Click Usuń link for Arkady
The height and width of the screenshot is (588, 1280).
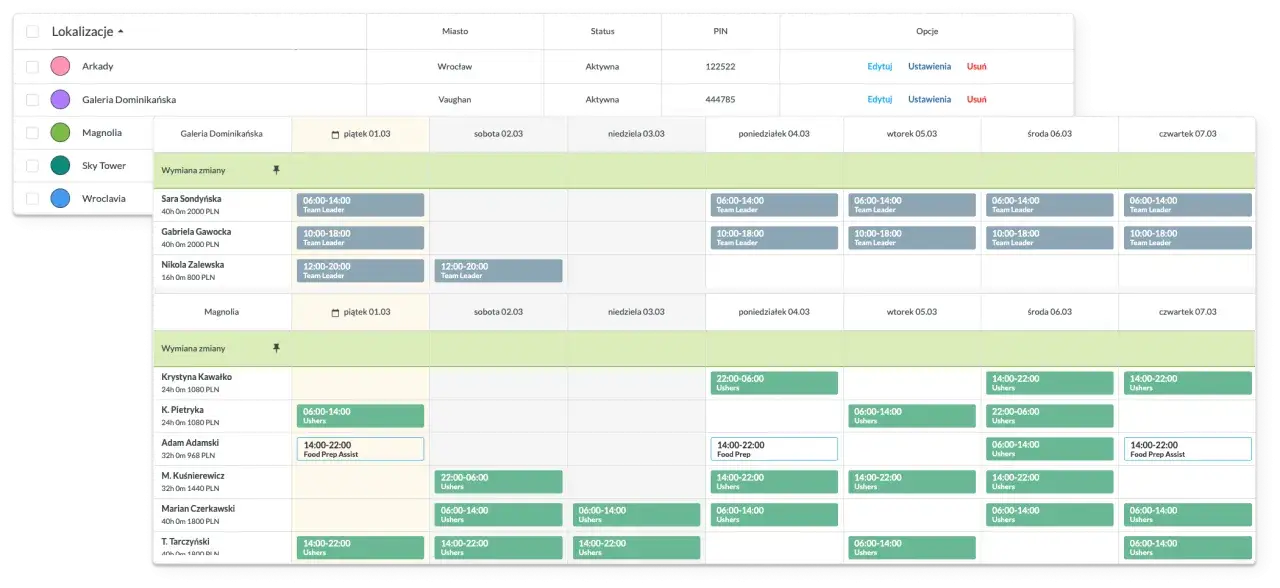coord(977,66)
